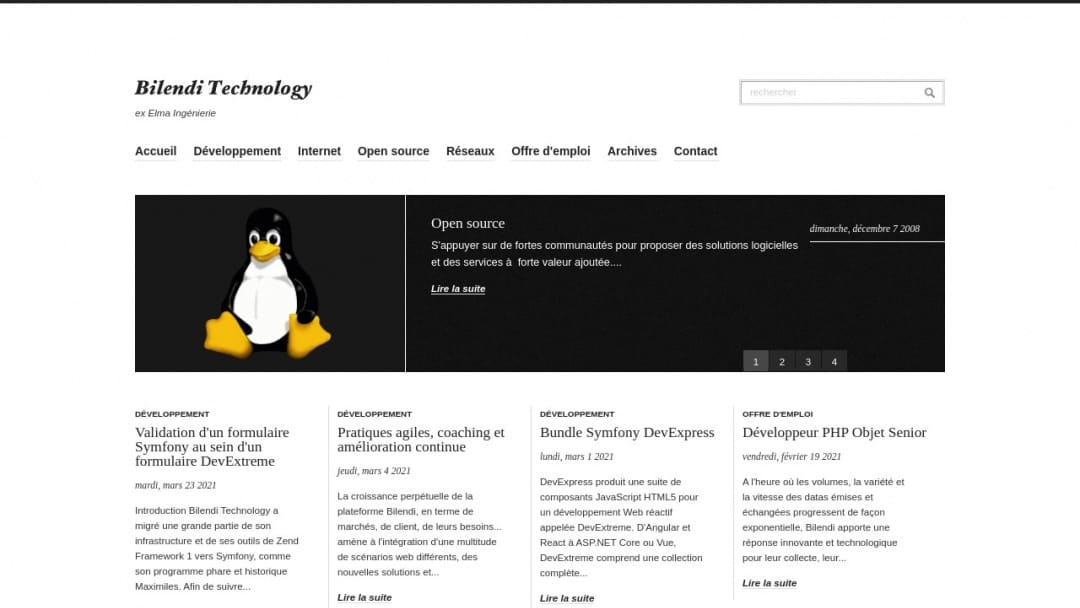The height and width of the screenshot is (608, 1080).
Task: Select slide 3 in the carousel pagination
Action: point(808,361)
